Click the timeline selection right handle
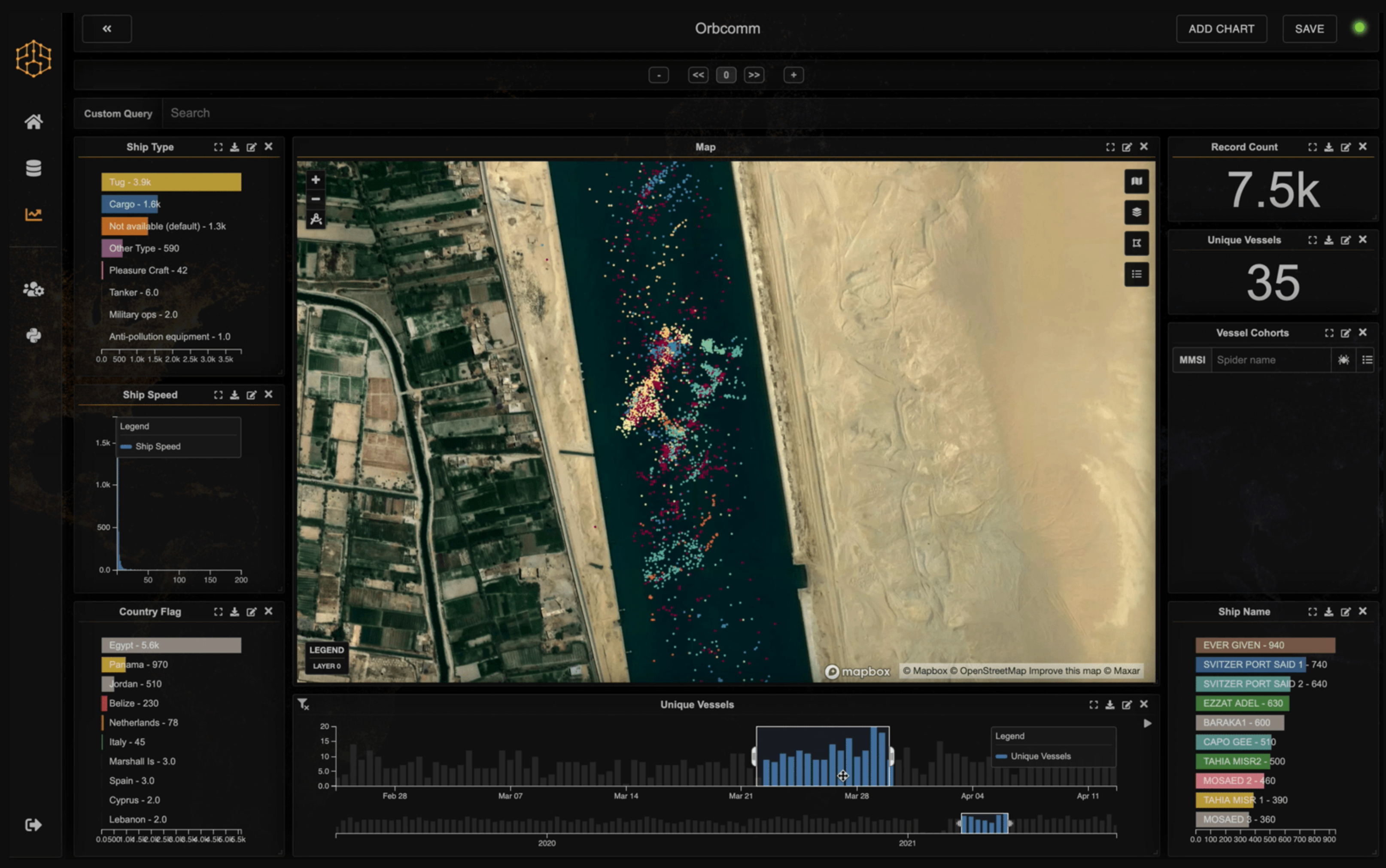1386x868 pixels. (891, 757)
